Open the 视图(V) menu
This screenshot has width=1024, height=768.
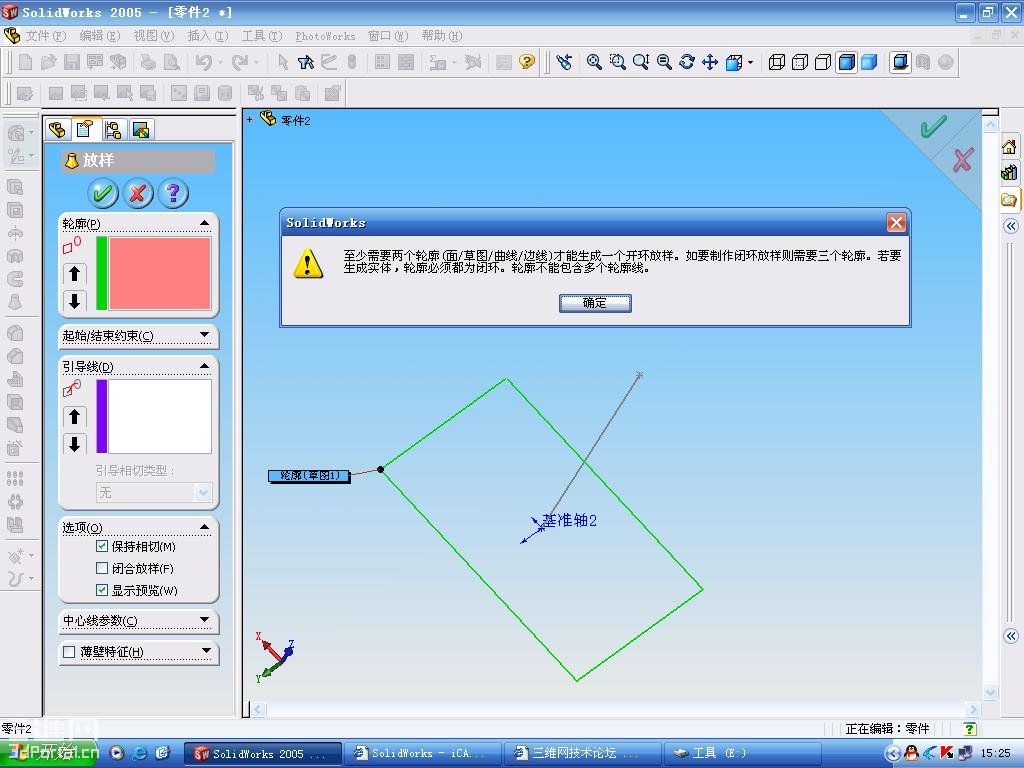tap(153, 36)
